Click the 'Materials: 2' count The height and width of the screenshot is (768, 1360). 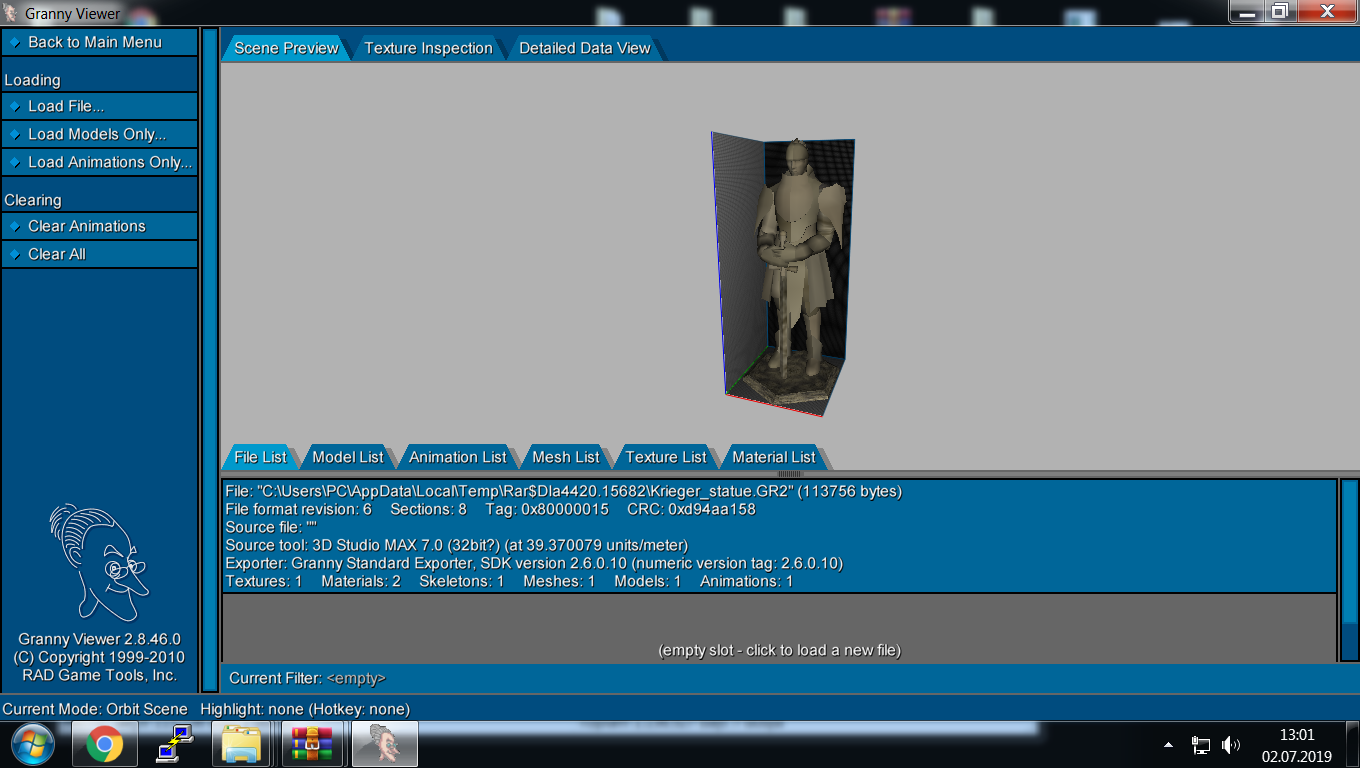click(361, 581)
